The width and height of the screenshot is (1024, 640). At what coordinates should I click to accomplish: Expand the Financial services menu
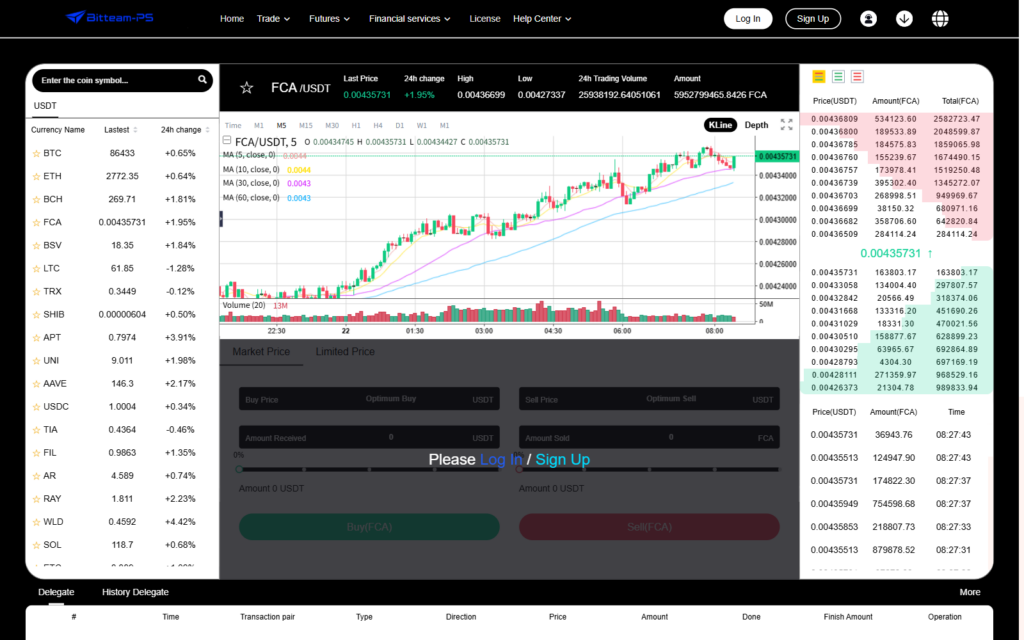tap(409, 19)
